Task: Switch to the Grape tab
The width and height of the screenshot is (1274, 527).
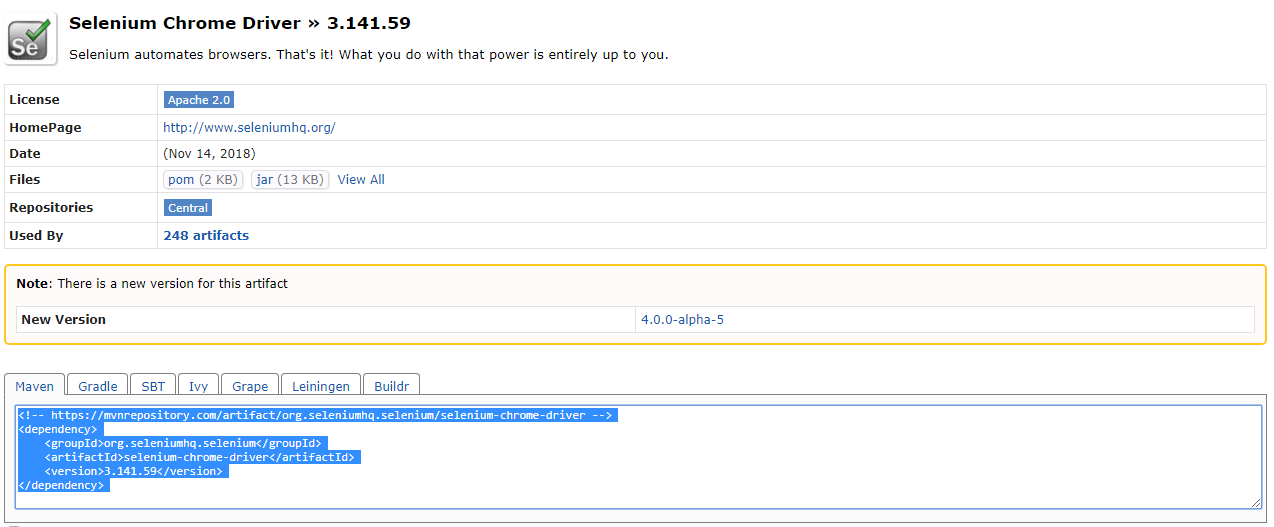Action: [x=250, y=386]
